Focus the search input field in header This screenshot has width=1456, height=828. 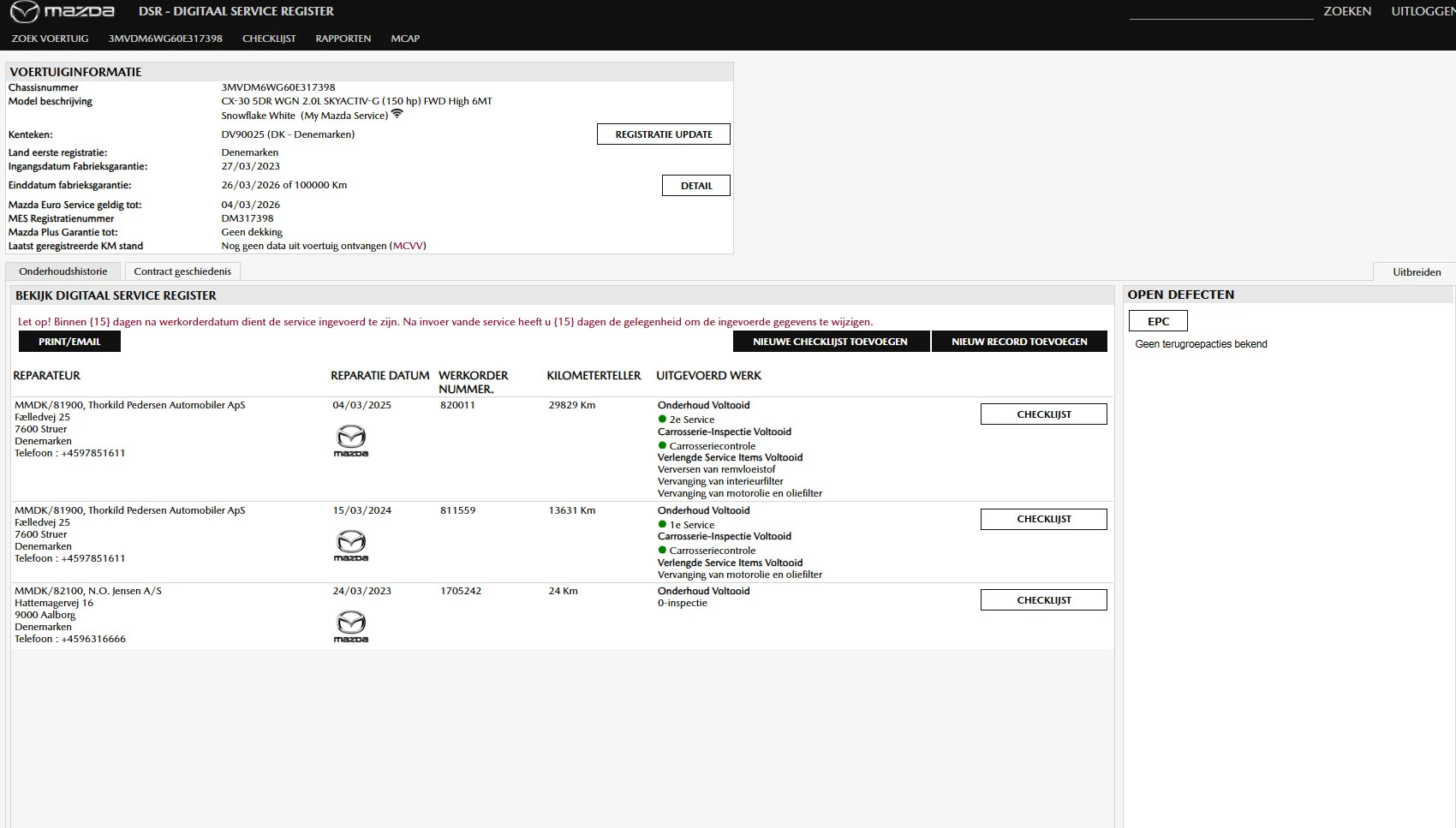1220,11
